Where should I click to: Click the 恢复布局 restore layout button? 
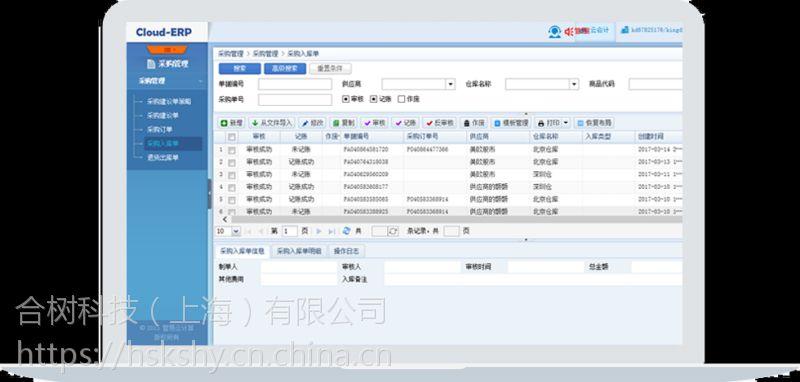click(594, 123)
